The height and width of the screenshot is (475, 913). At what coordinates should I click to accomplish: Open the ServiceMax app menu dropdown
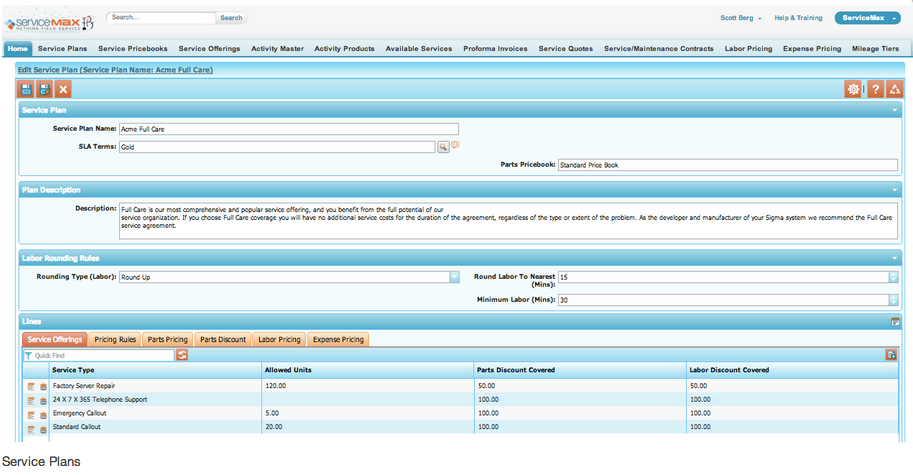click(868, 18)
